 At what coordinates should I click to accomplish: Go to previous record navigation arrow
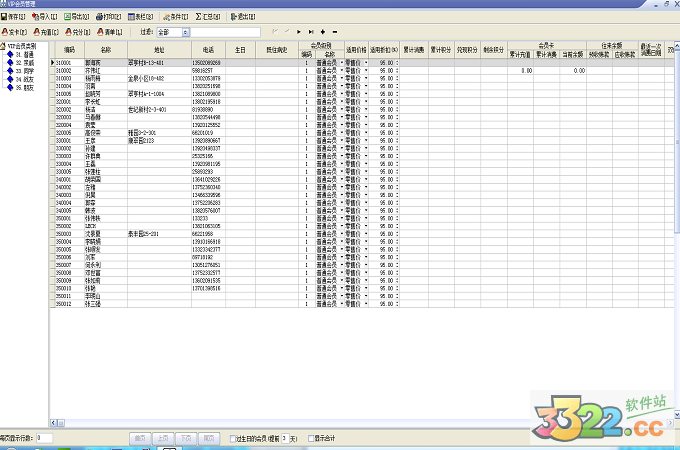coord(287,32)
